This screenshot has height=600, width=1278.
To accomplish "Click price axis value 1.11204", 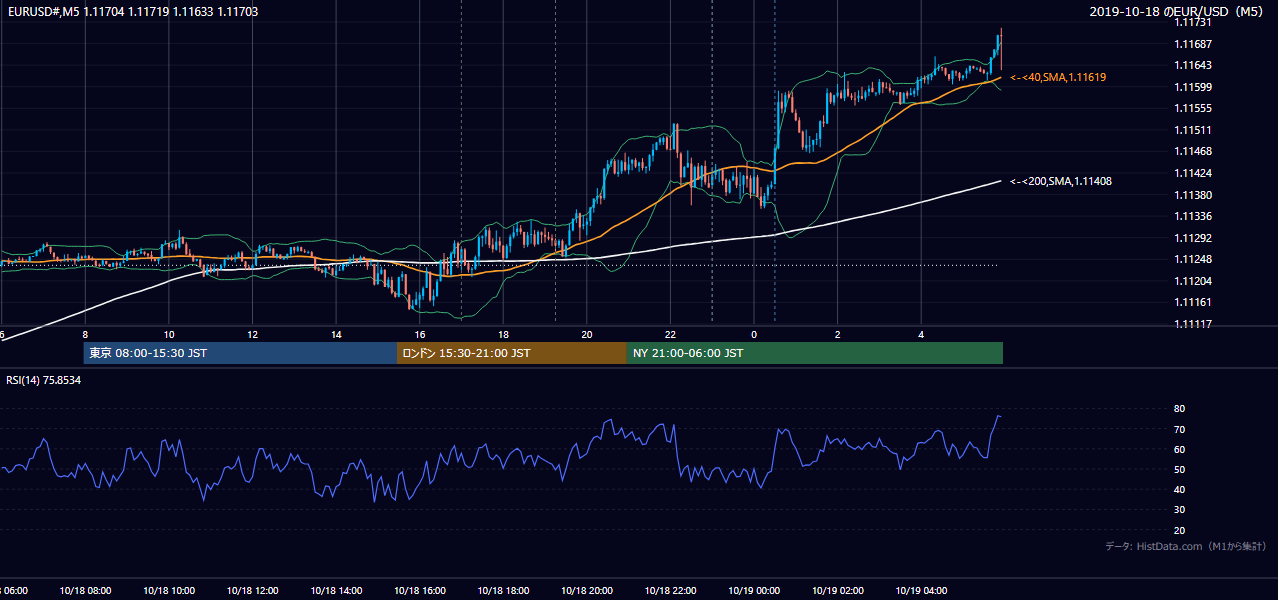I will click(1192, 281).
